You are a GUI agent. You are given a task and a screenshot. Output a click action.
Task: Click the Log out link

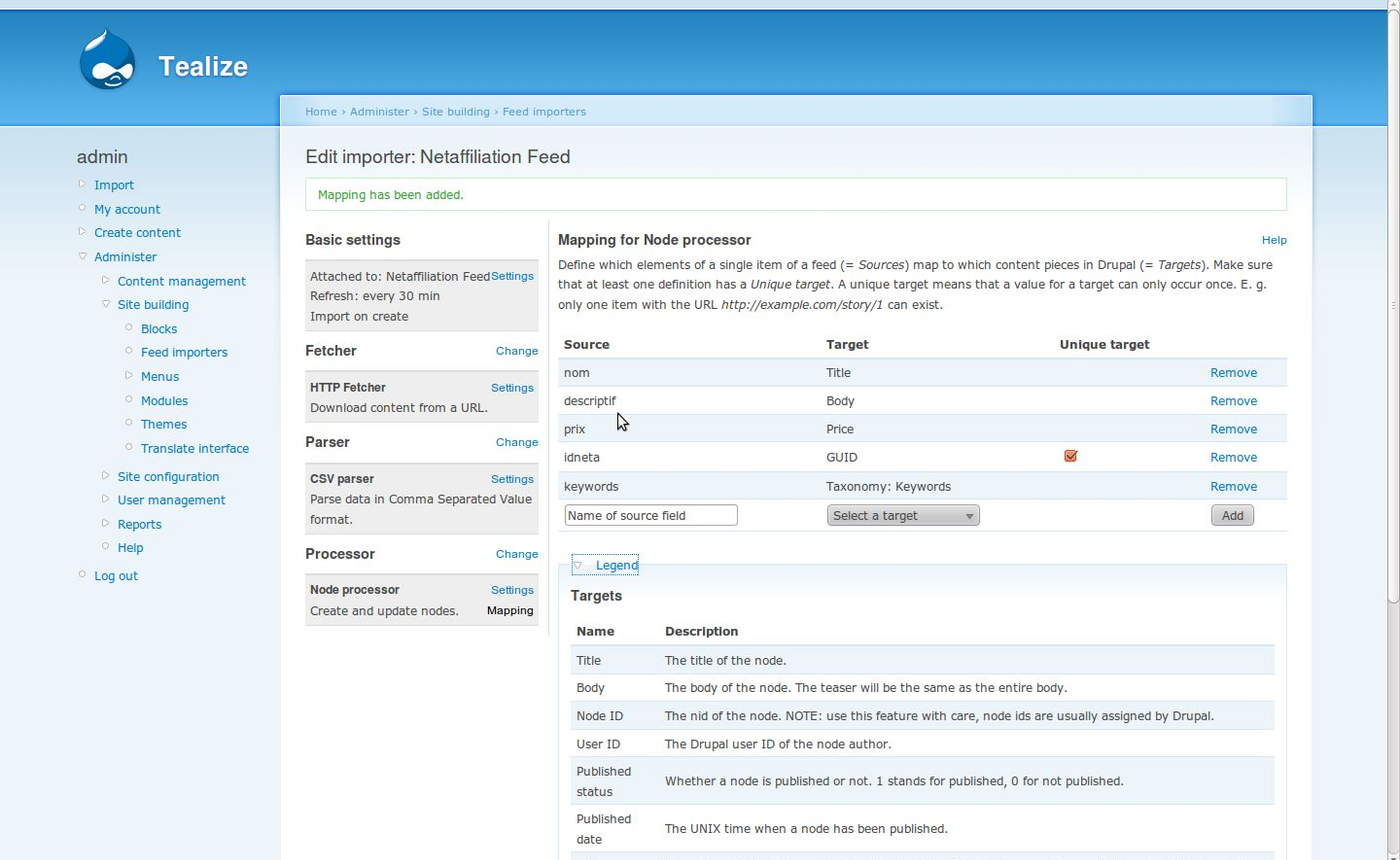[116, 575]
